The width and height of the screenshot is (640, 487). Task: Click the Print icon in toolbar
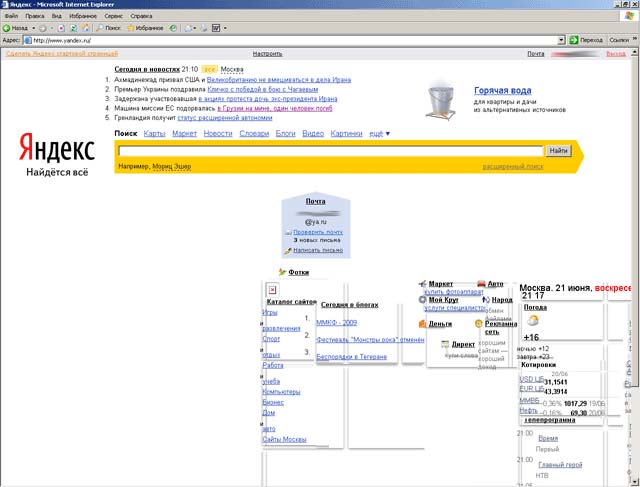[x=204, y=28]
